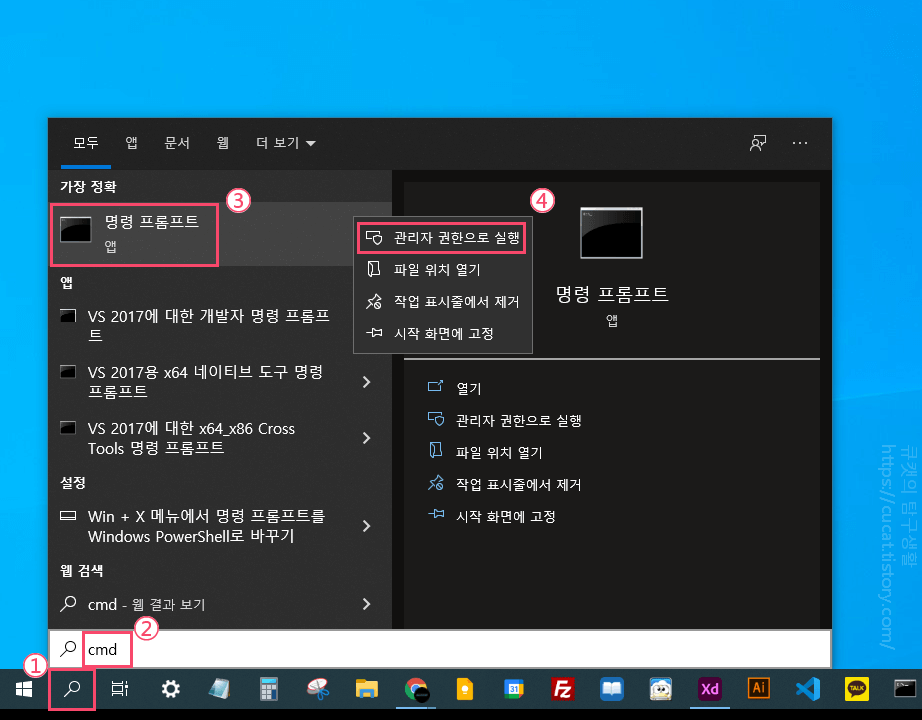Open Adobe Illustrator from the taskbar
Screen dimensions: 922x720
click(758, 689)
